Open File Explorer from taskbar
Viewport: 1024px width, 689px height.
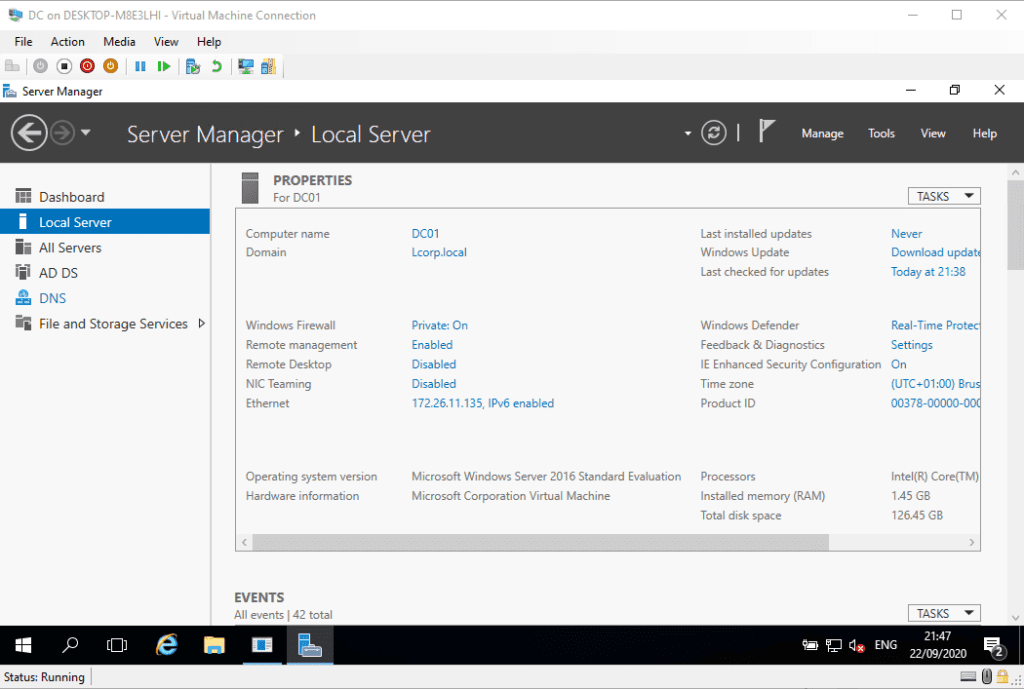pos(214,645)
